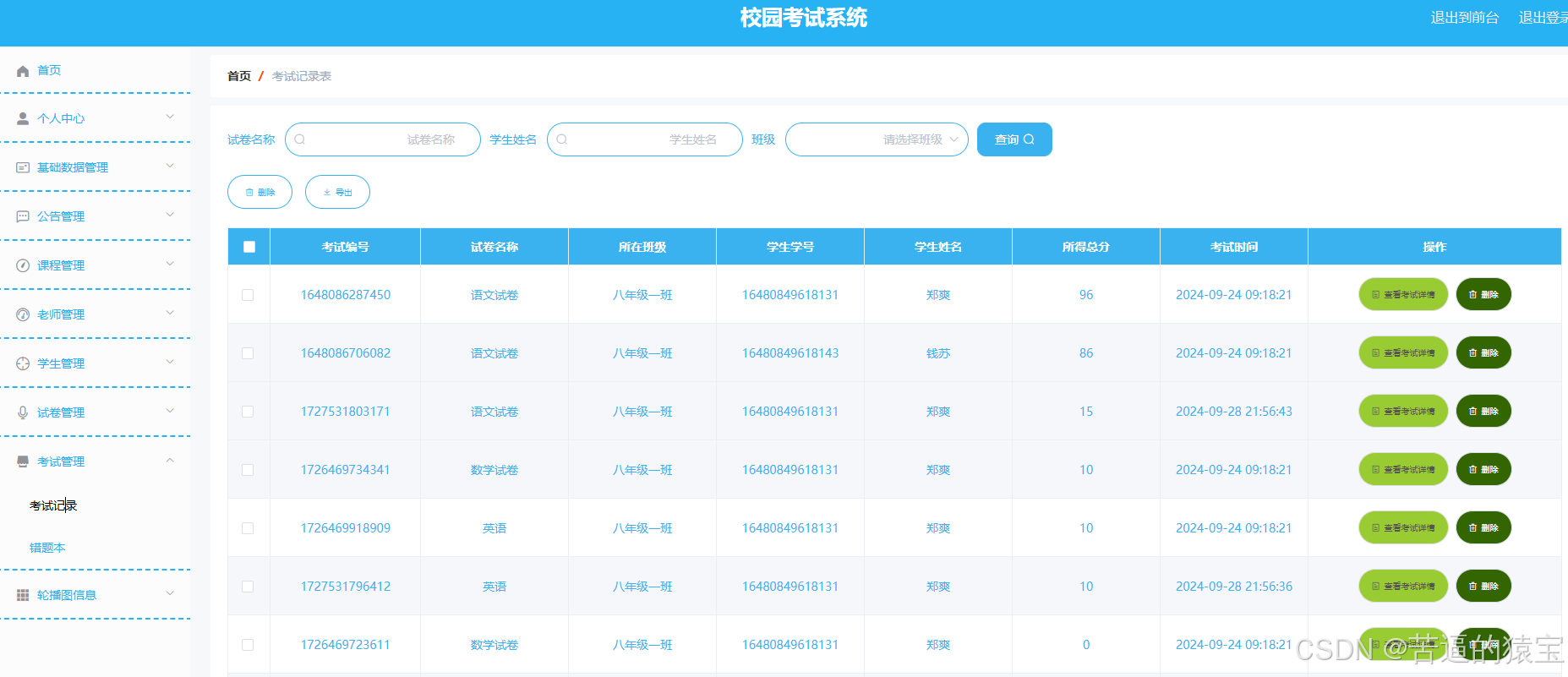Click the 基础数据管理 sidebar icon
Viewport: 1568px width, 677px height.
tap(23, 168)
